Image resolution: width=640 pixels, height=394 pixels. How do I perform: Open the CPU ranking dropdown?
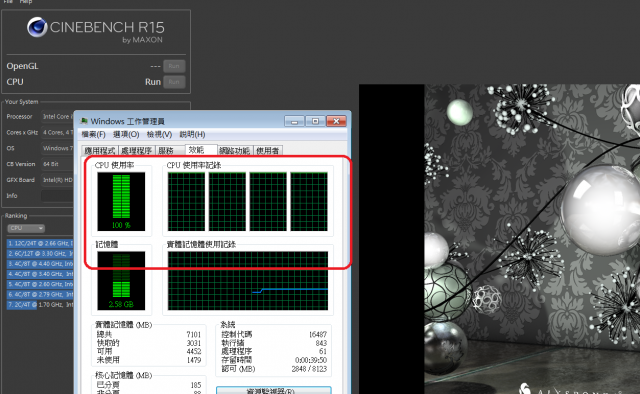[x=26, y=228]
